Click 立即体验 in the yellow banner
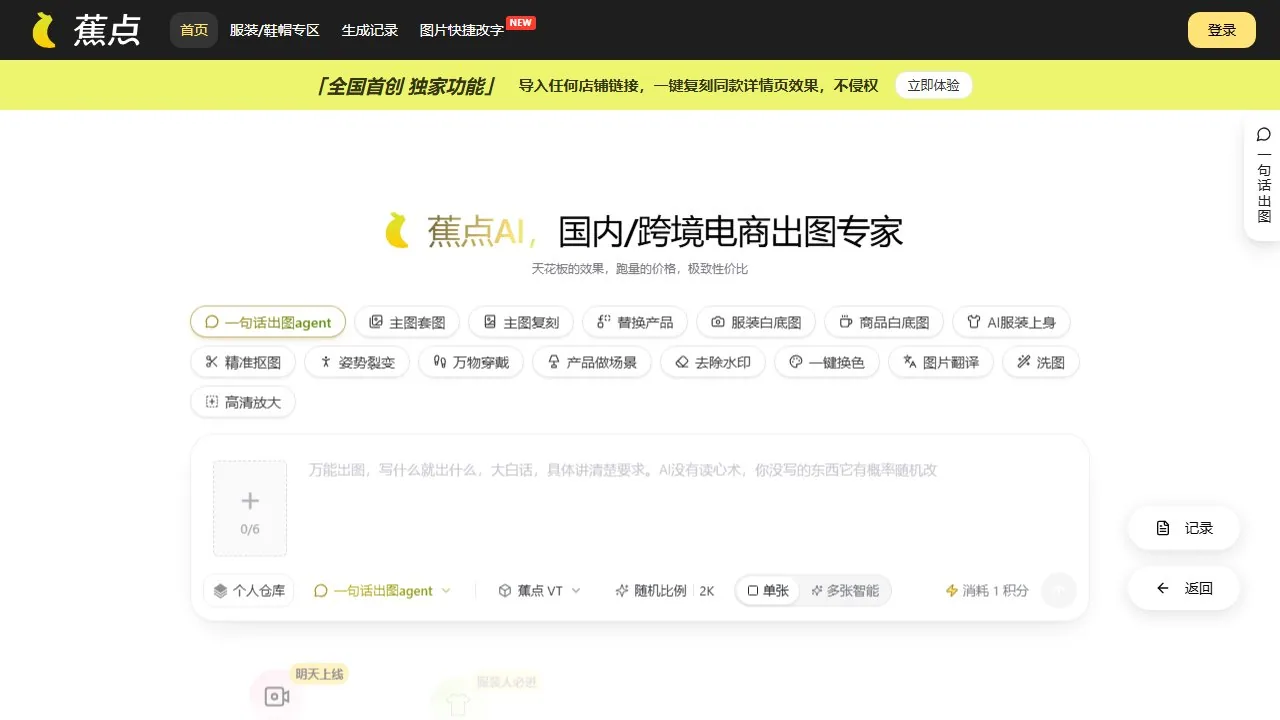 click(933, 86)
